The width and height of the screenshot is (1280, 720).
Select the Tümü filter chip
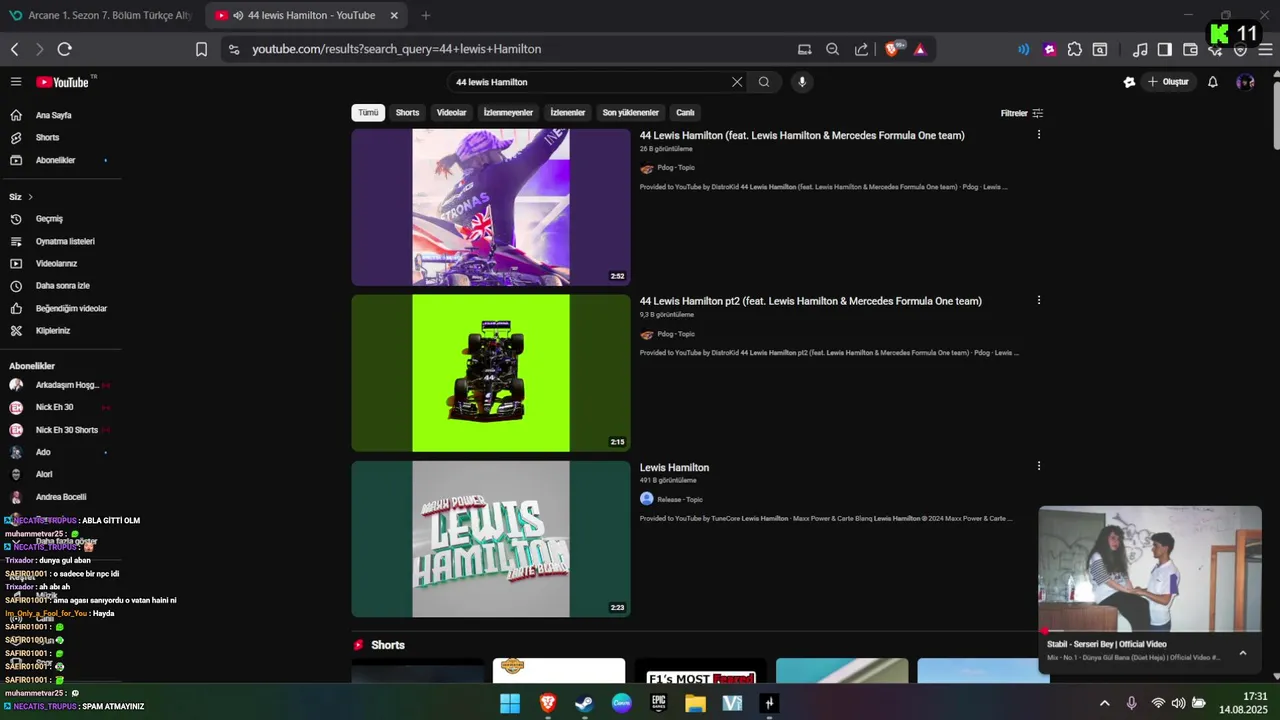point(368,113)
